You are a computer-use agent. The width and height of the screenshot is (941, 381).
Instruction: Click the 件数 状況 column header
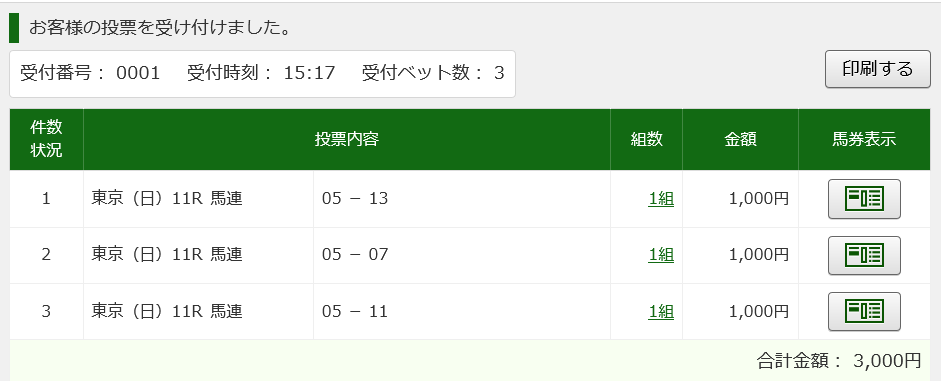(x=46, y=139)
